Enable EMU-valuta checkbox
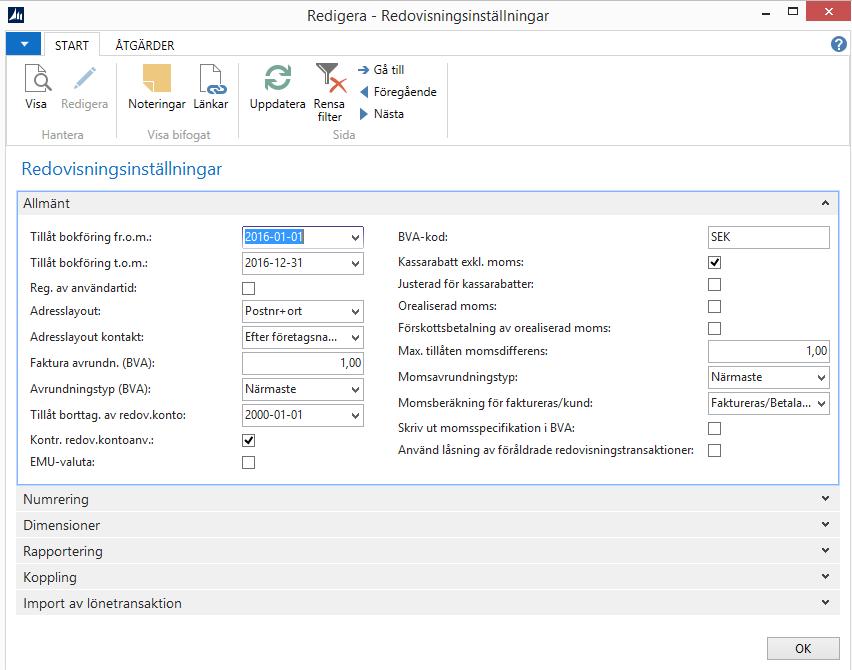 248,462
